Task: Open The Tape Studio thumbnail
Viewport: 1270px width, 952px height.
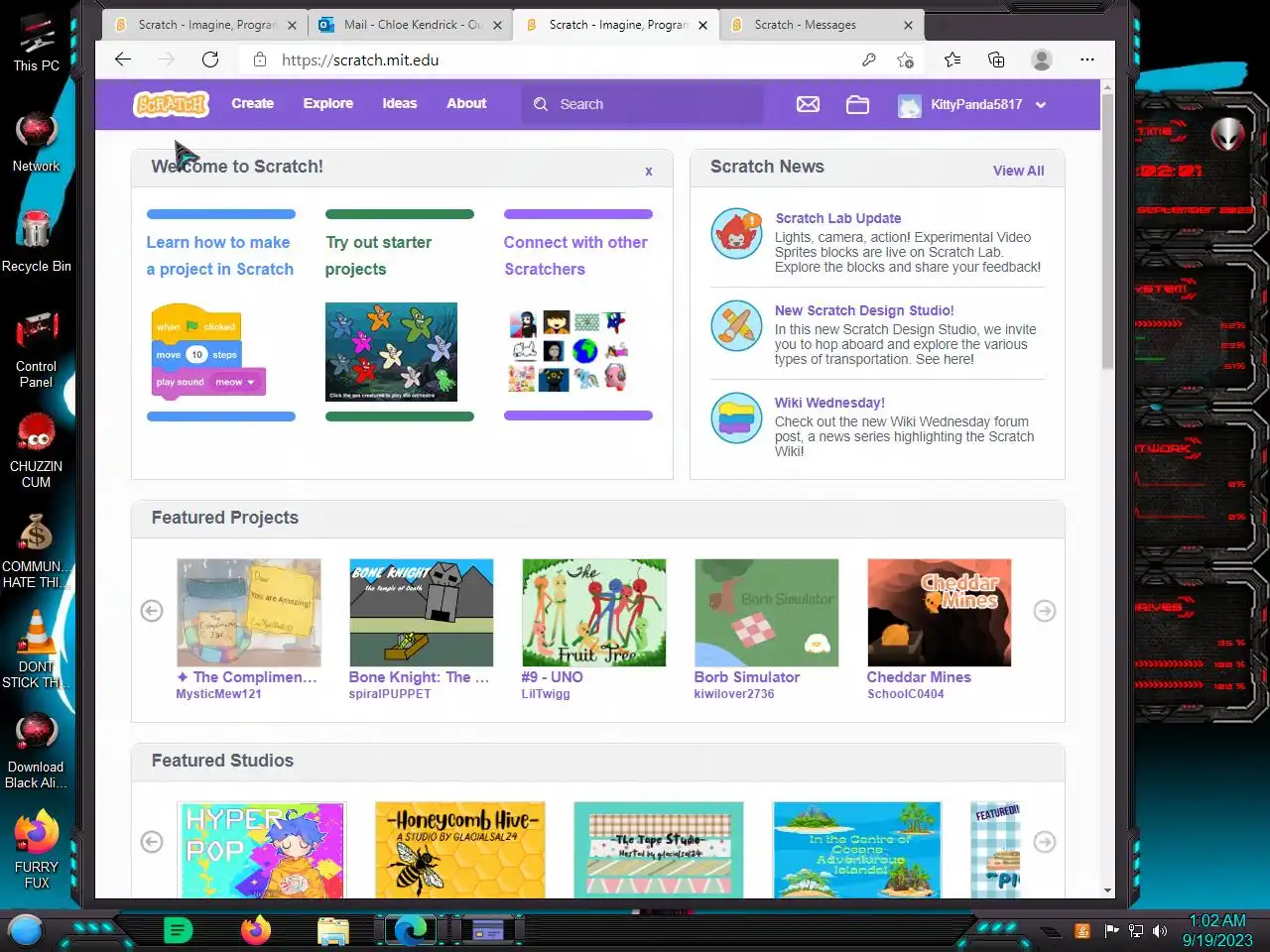Action: [659, 850]
